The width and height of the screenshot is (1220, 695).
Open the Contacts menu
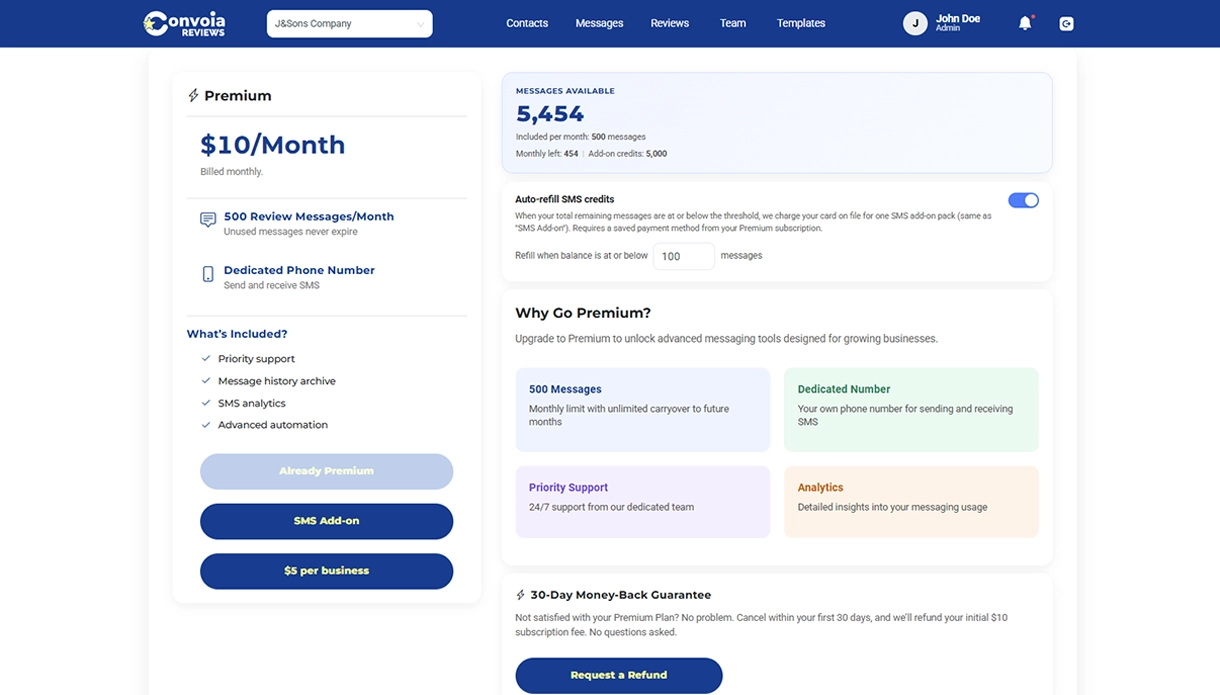click(x=527, y=23)
